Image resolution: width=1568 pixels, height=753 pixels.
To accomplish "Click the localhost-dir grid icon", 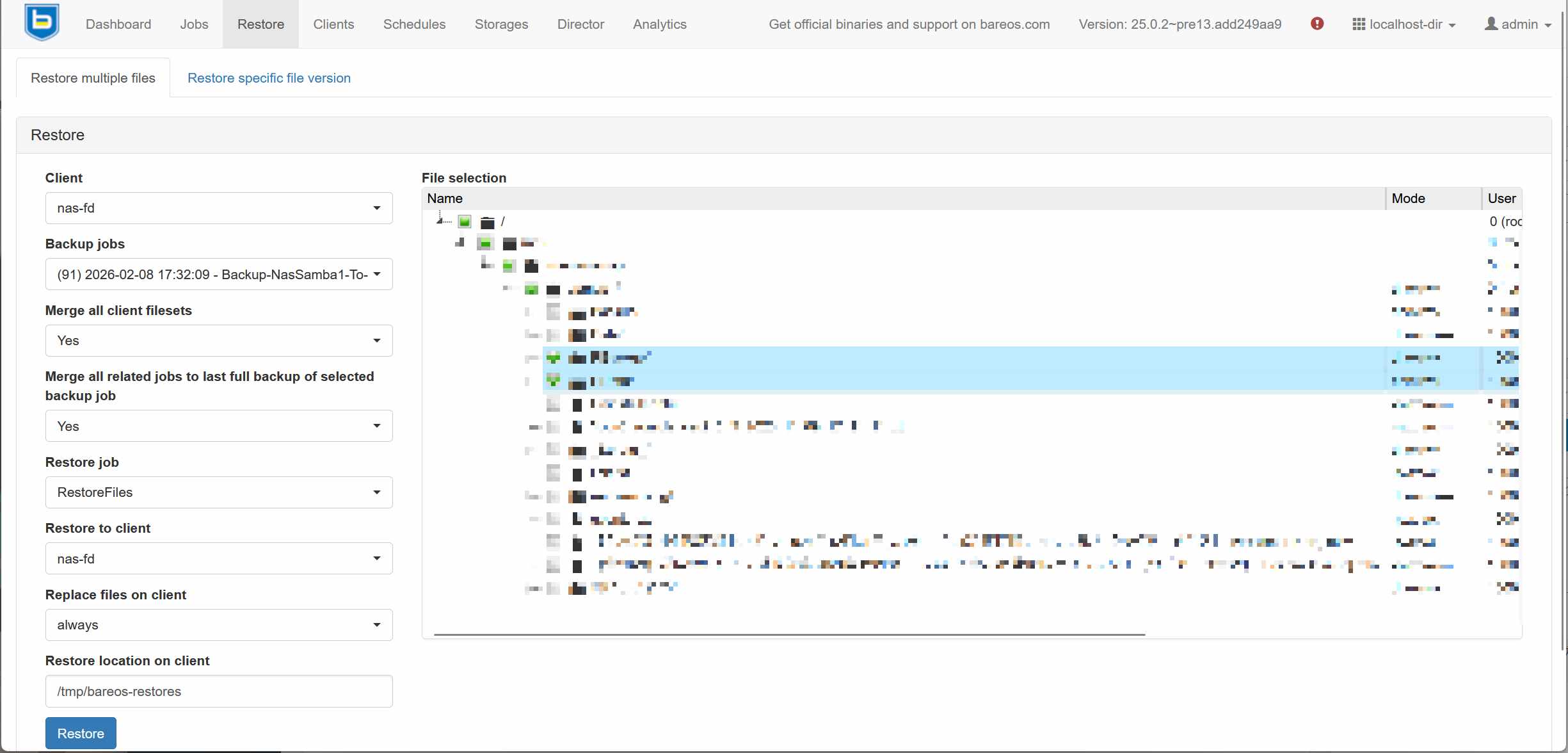I will pos(1358,24).
